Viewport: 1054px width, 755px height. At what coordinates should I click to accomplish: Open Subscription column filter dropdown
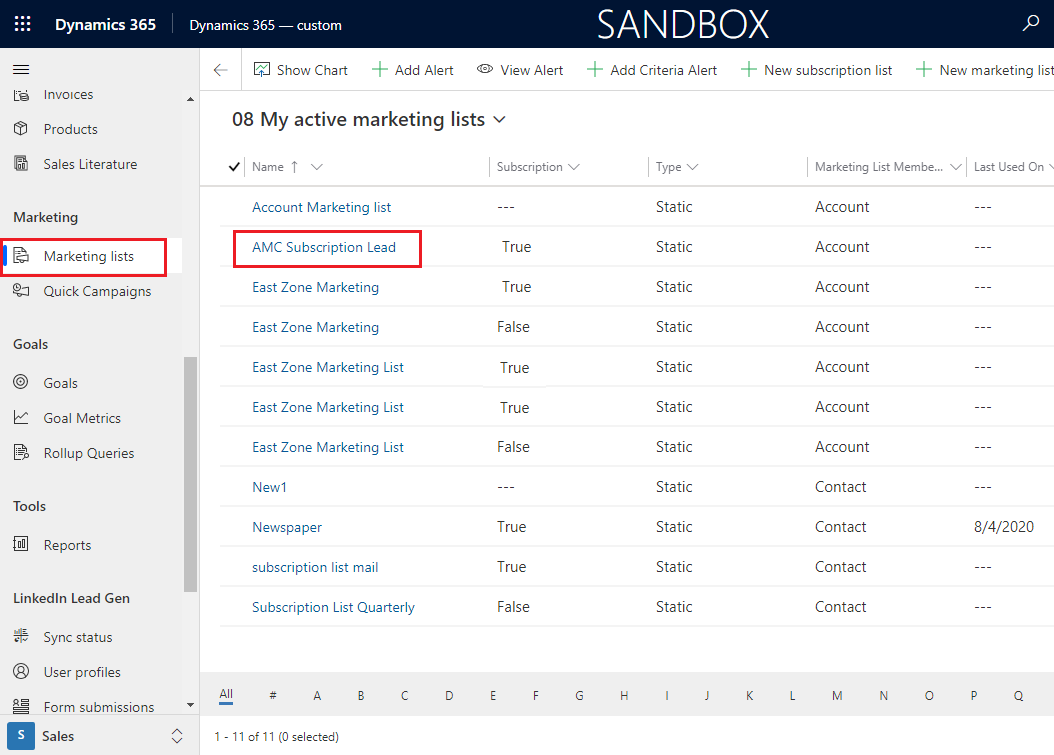[573, 167]
